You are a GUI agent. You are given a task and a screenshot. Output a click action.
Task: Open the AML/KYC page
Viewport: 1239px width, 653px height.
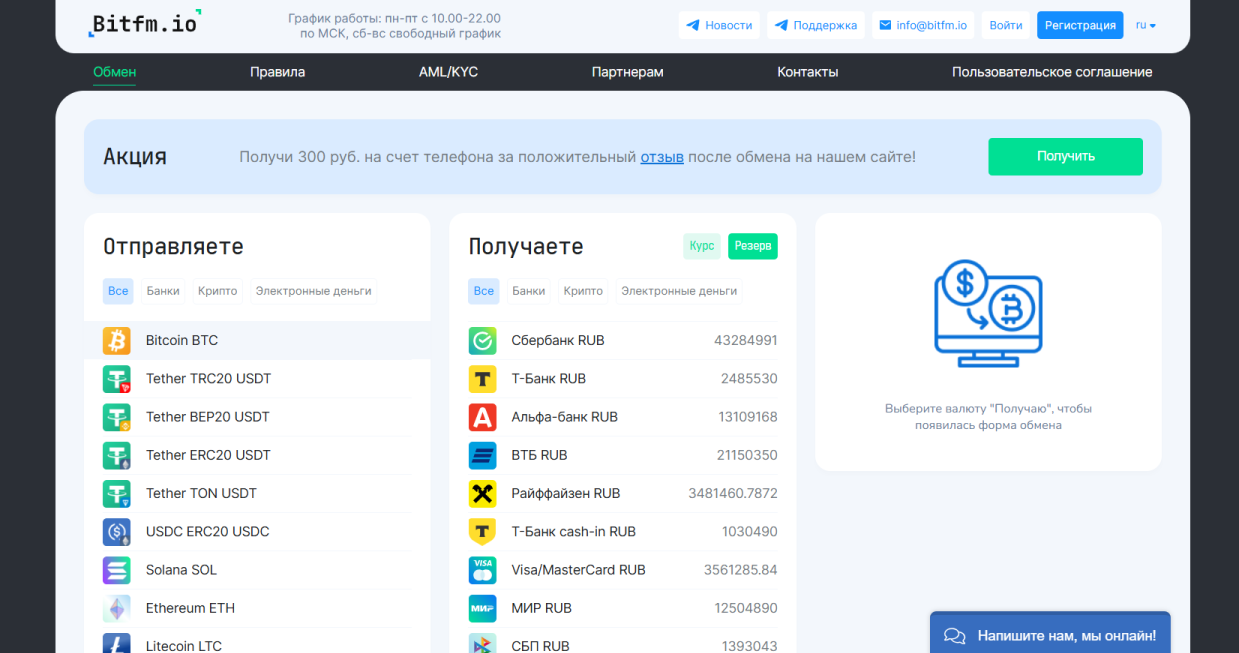pos(448,72)
